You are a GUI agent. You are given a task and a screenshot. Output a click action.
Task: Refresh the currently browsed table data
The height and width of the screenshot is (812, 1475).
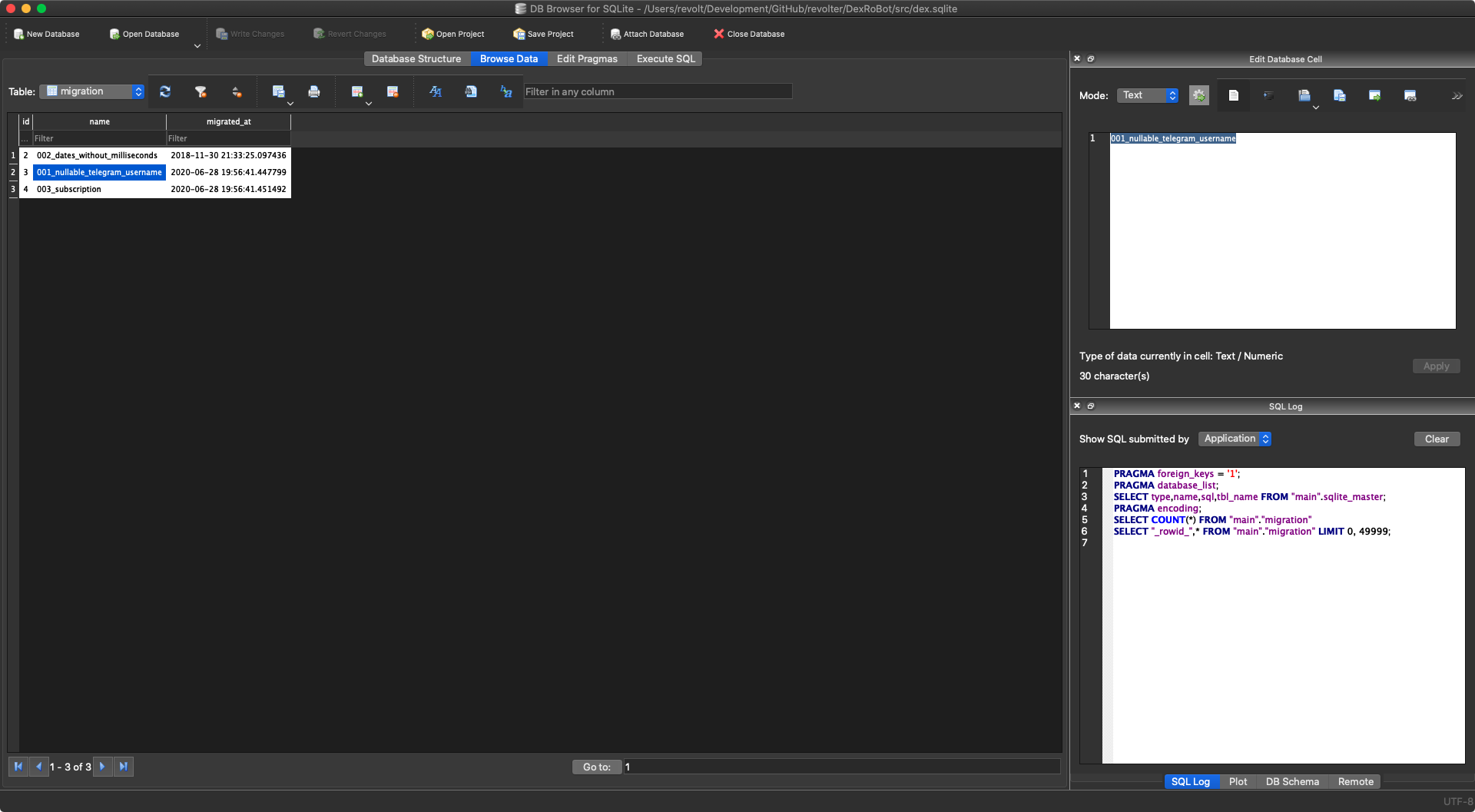tap(164, 91)
